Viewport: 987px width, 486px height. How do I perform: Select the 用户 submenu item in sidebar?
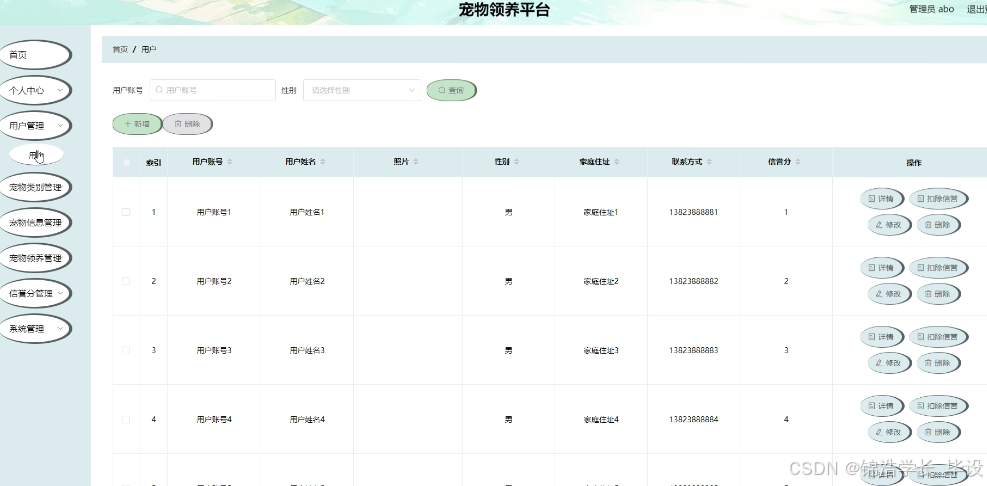coord(36,155)
